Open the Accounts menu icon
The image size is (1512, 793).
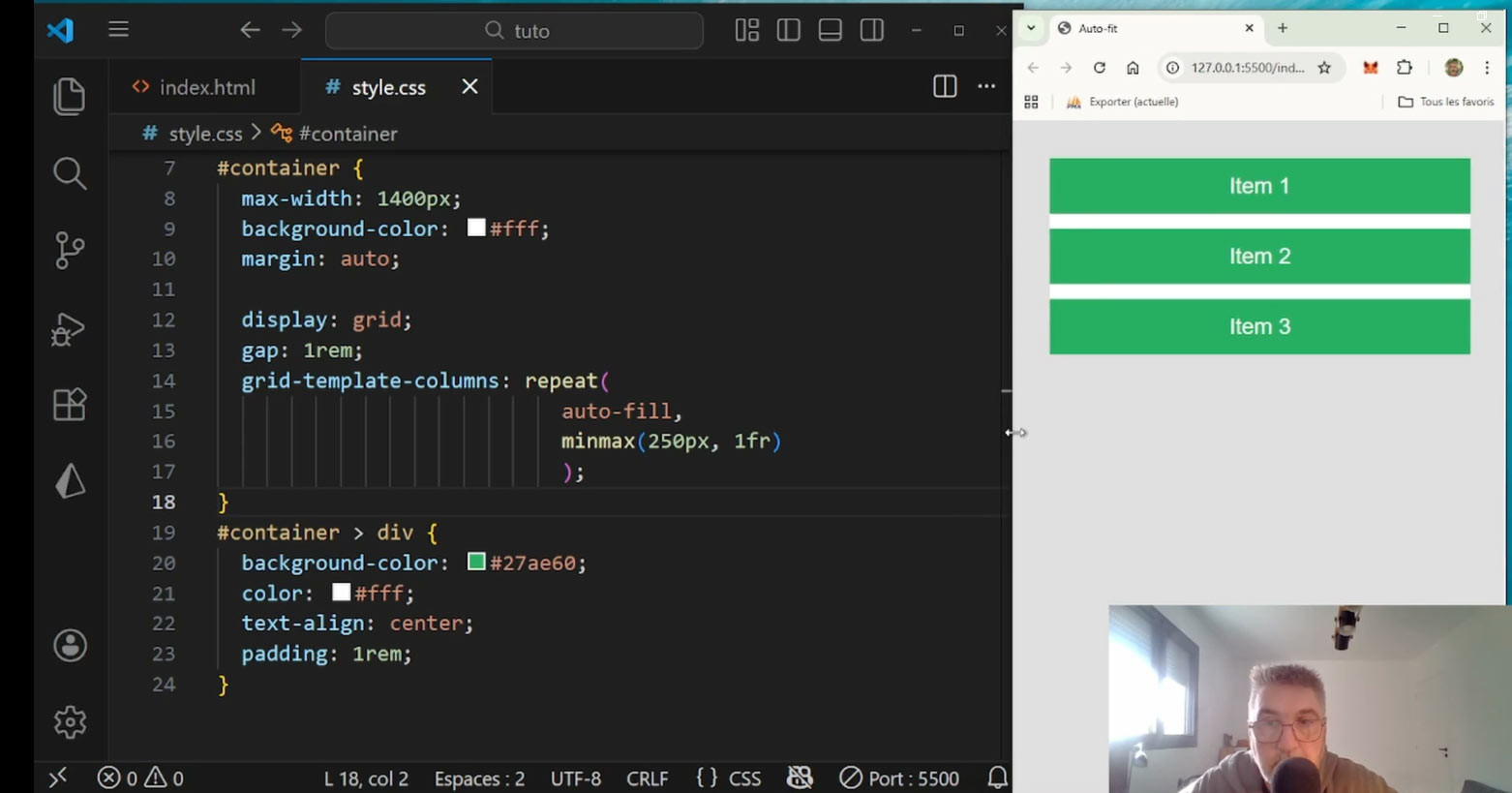point(70,646)
